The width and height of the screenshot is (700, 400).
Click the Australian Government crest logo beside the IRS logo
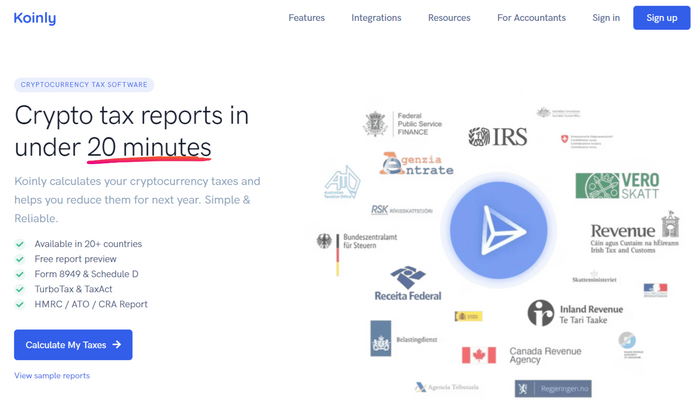tap(558, 112)
